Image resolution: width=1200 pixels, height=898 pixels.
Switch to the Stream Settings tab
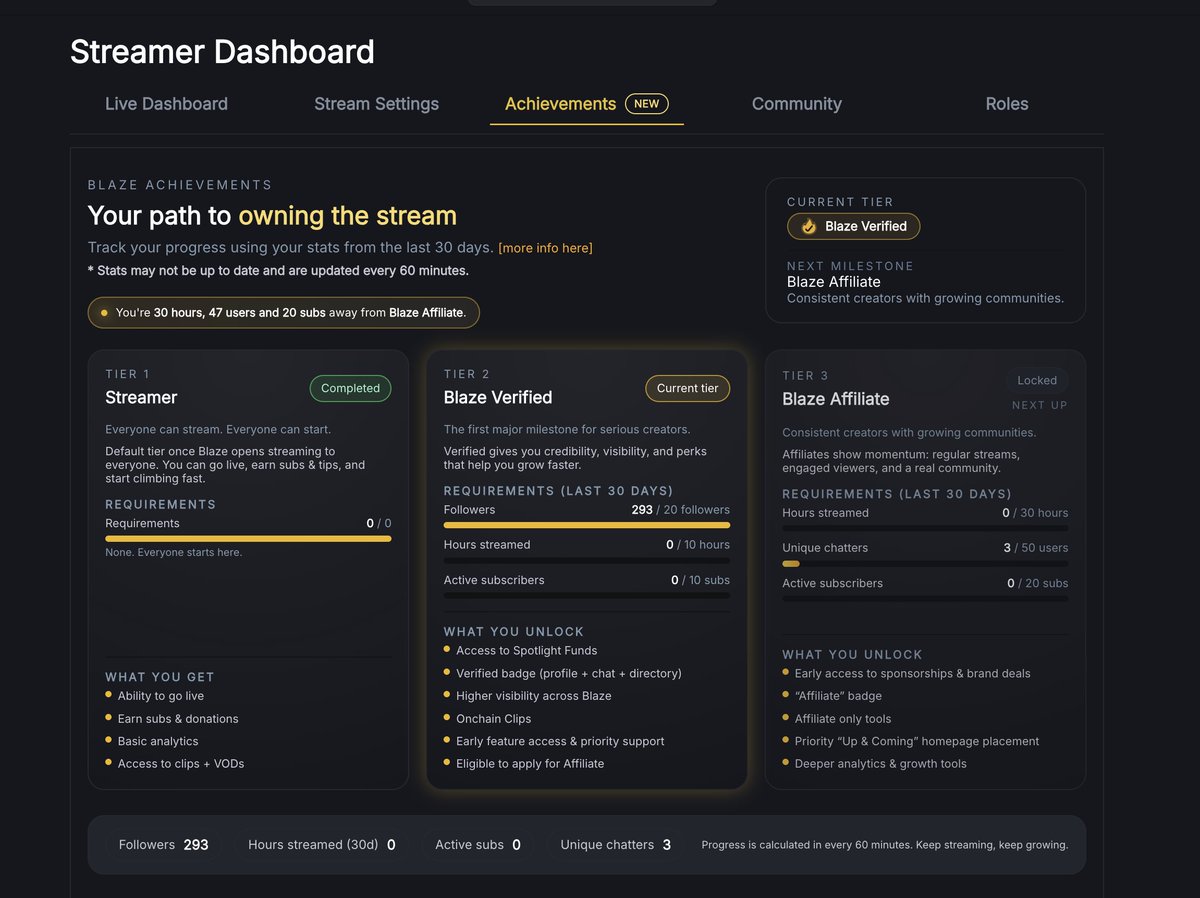tap(376, 104)
